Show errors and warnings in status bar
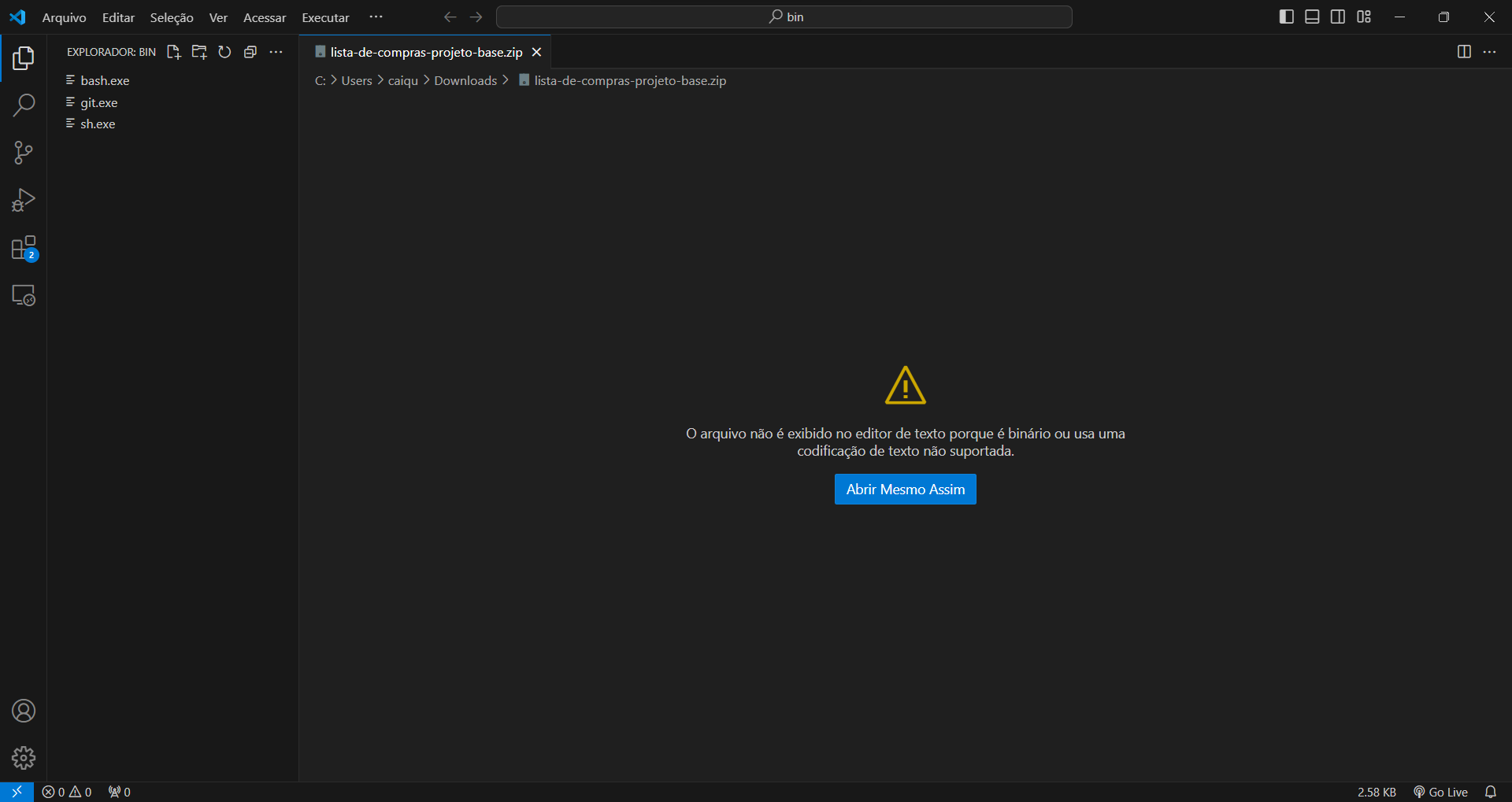The height and width of the screenshot is (802, 1512). [x=67, y=792]
